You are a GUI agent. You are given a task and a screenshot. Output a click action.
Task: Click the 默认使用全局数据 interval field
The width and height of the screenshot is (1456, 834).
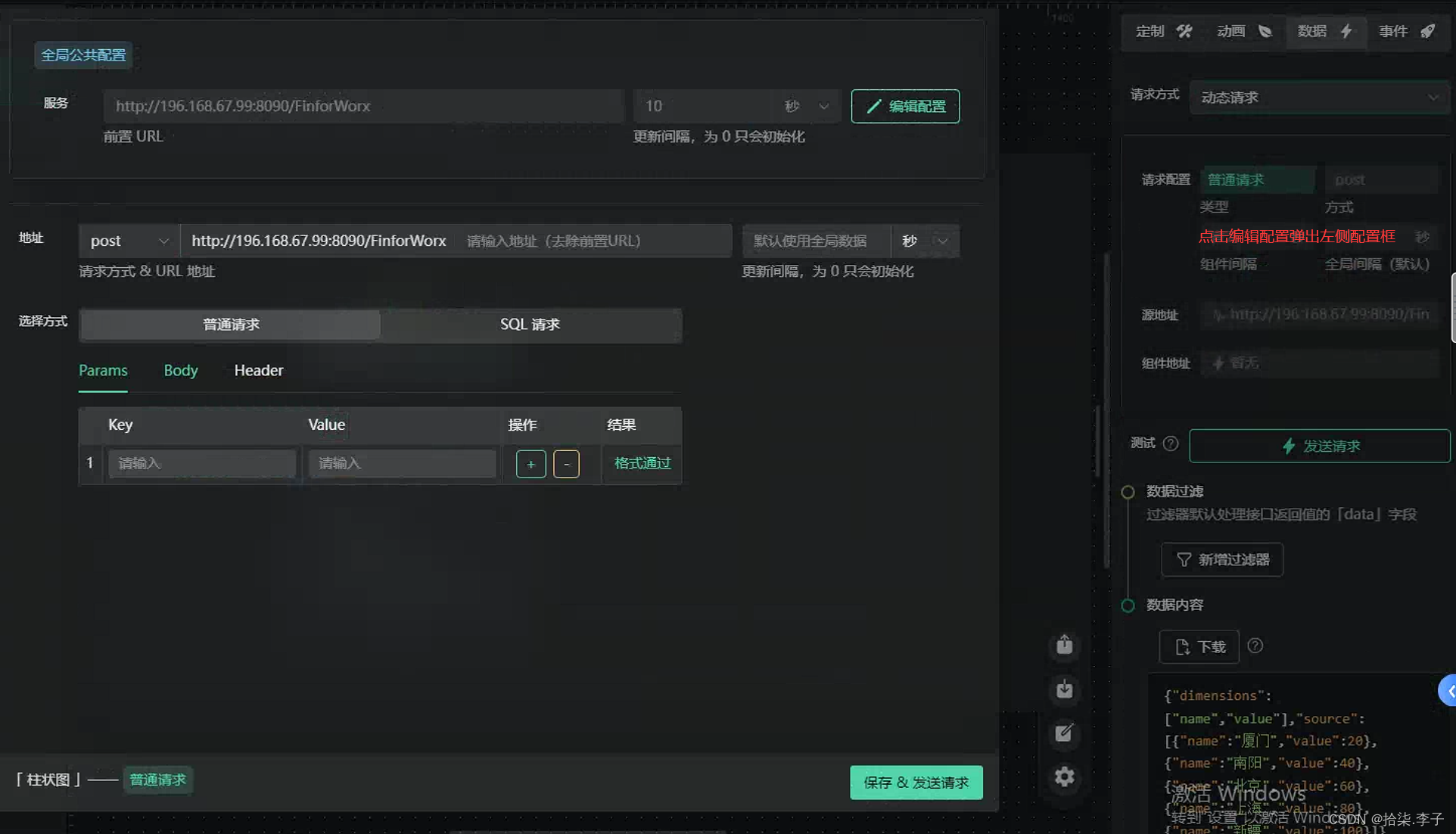[816, 241]
